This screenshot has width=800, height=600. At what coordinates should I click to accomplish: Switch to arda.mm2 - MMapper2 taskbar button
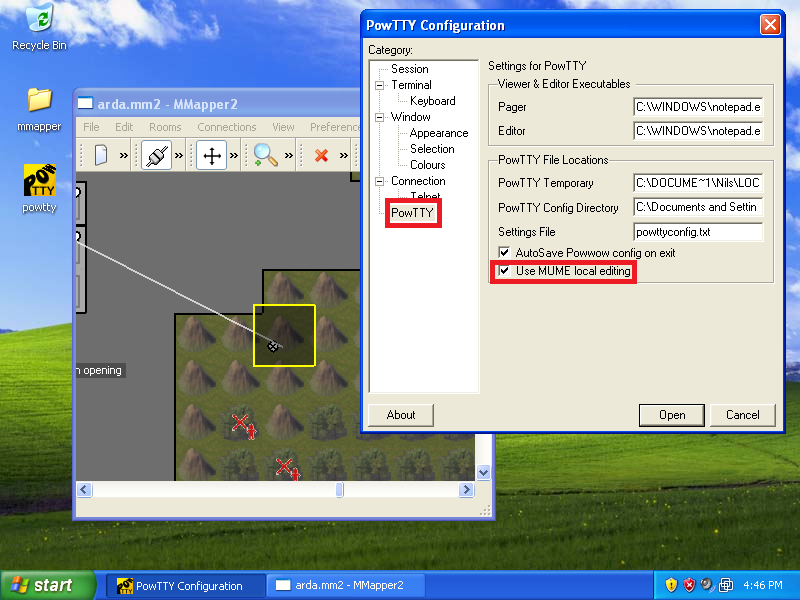tap(345, 585)
